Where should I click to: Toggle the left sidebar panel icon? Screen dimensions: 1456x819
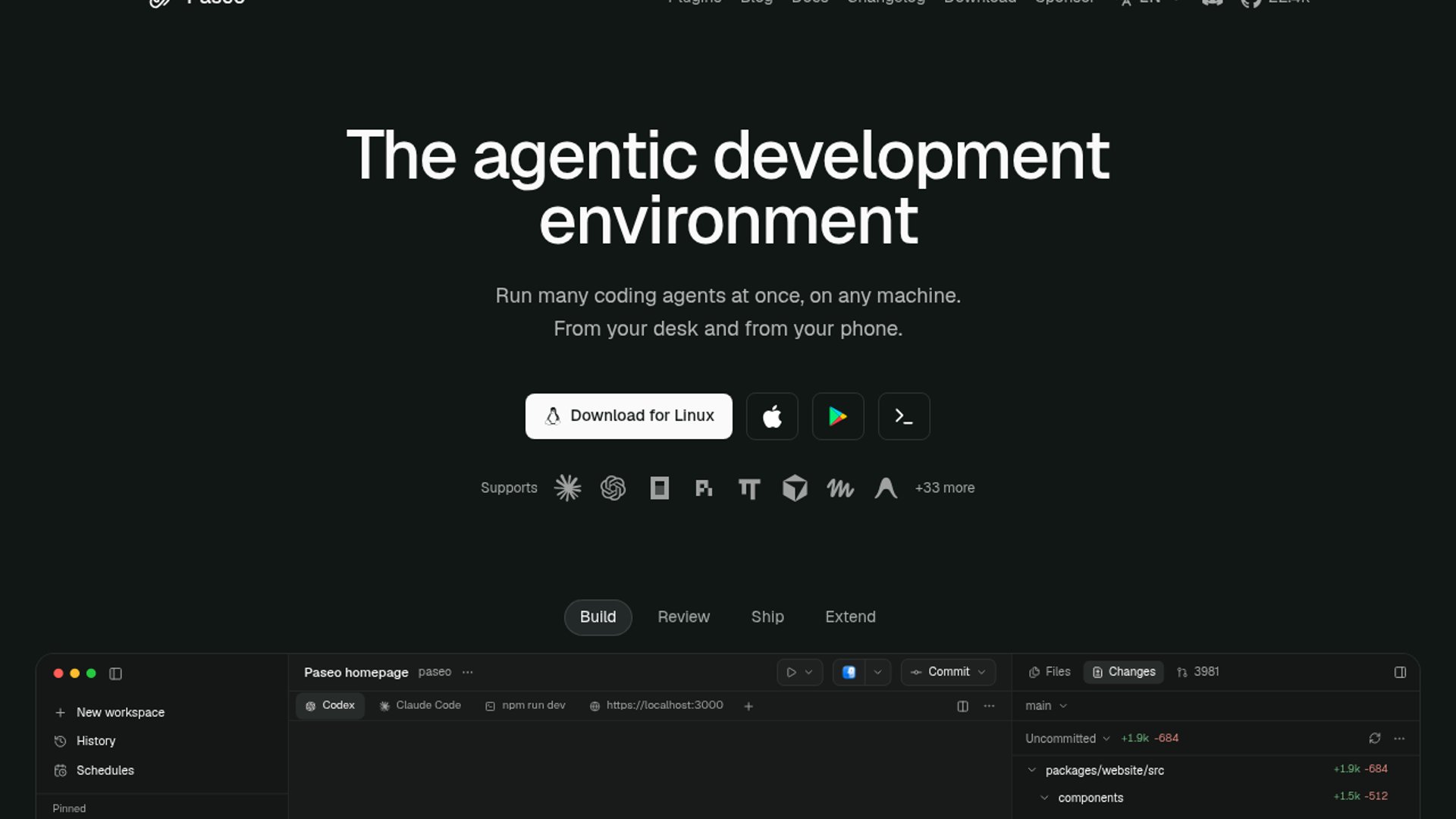click(115, 673)
